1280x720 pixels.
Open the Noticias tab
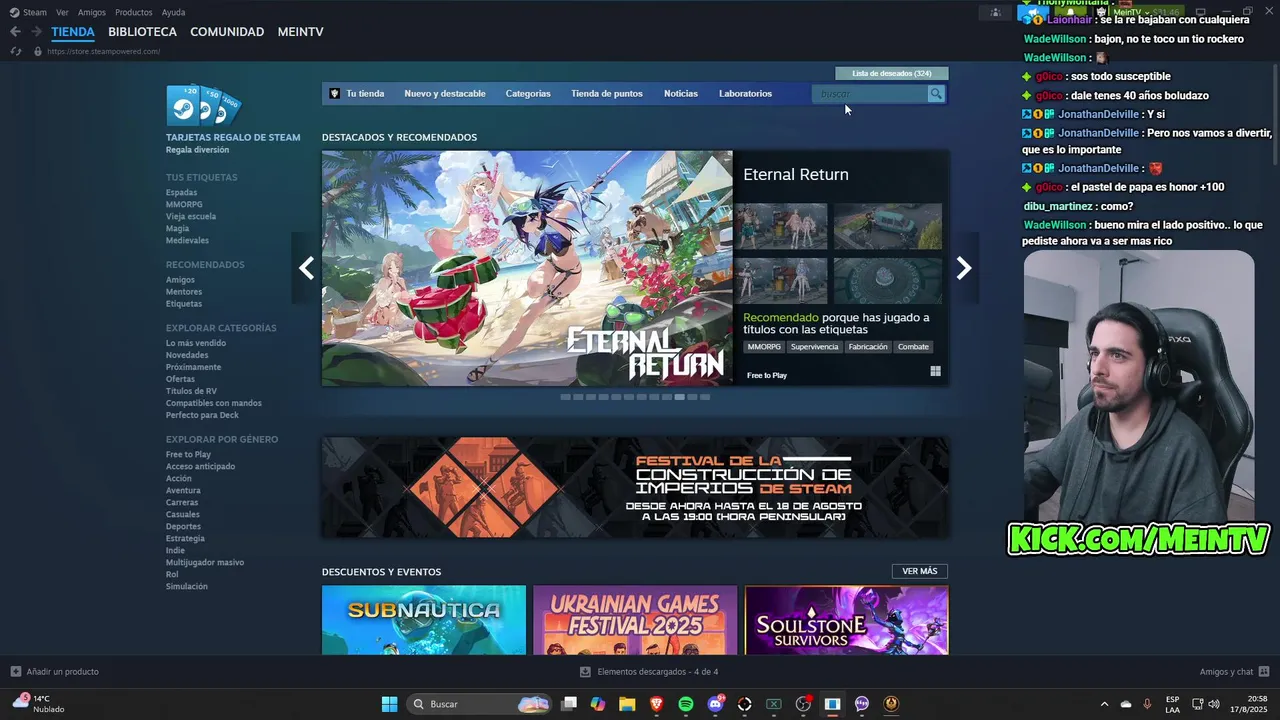click(x=681, y=94)
